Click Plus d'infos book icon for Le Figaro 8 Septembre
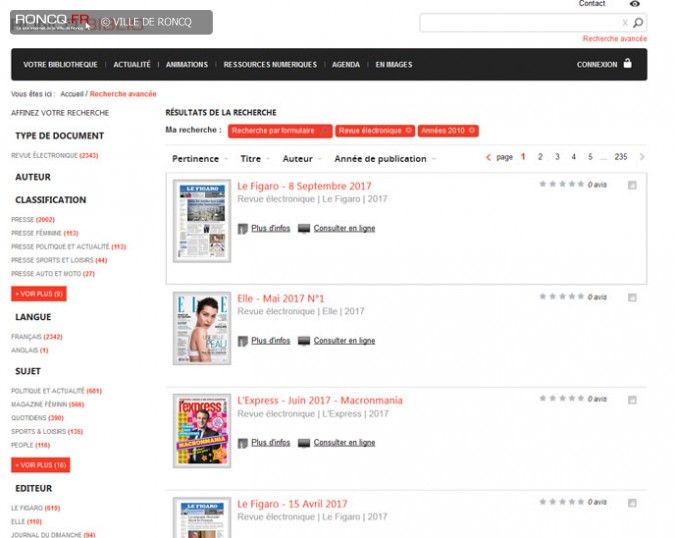Image resolution: width=675 pixels, height=538 pixels. 243,229
